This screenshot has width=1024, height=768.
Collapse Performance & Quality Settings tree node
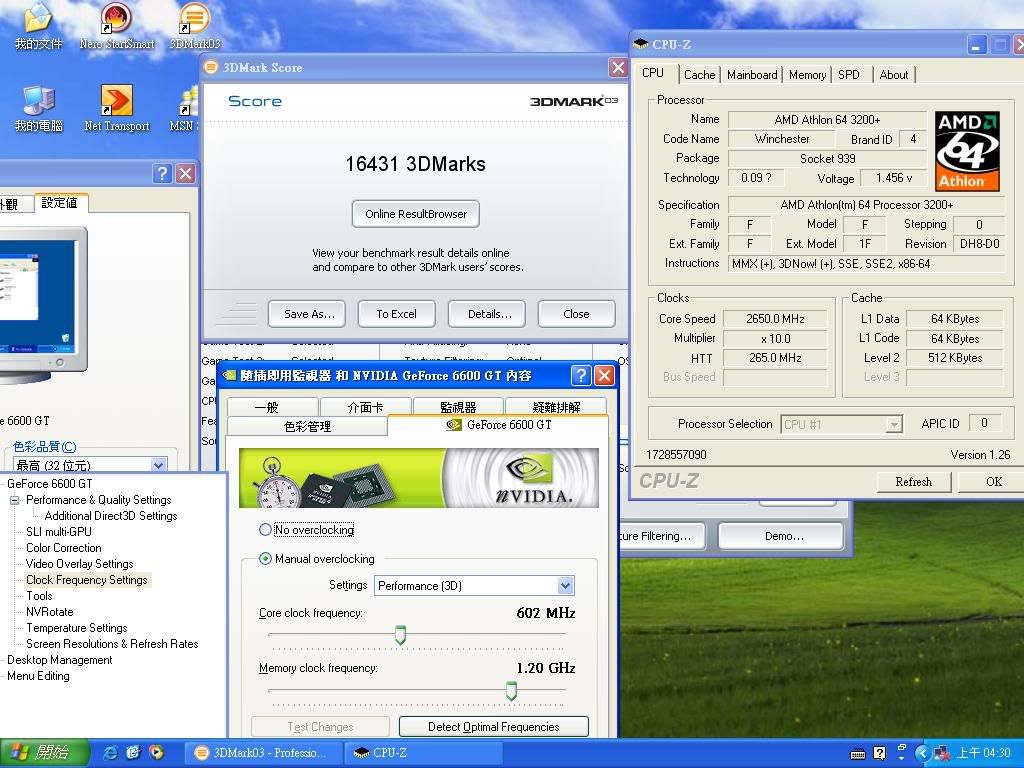pos(14,500)
